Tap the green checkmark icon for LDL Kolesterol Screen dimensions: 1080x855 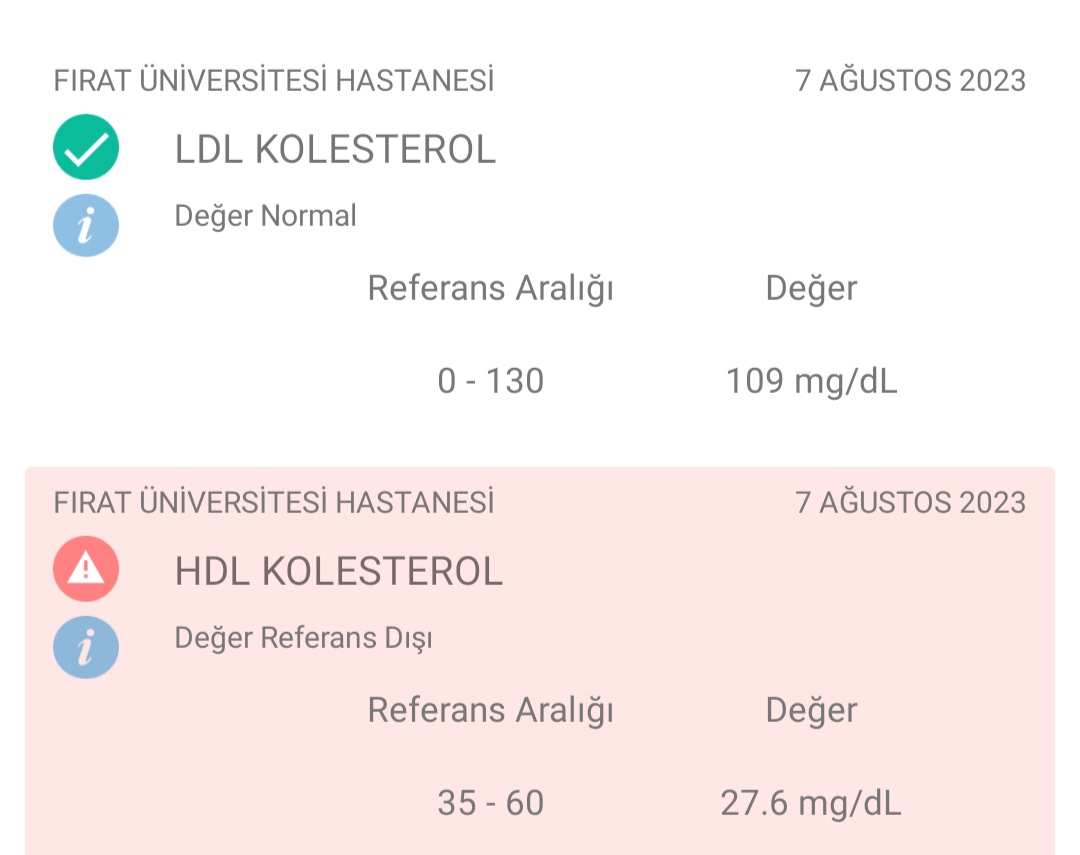[86, 147]
